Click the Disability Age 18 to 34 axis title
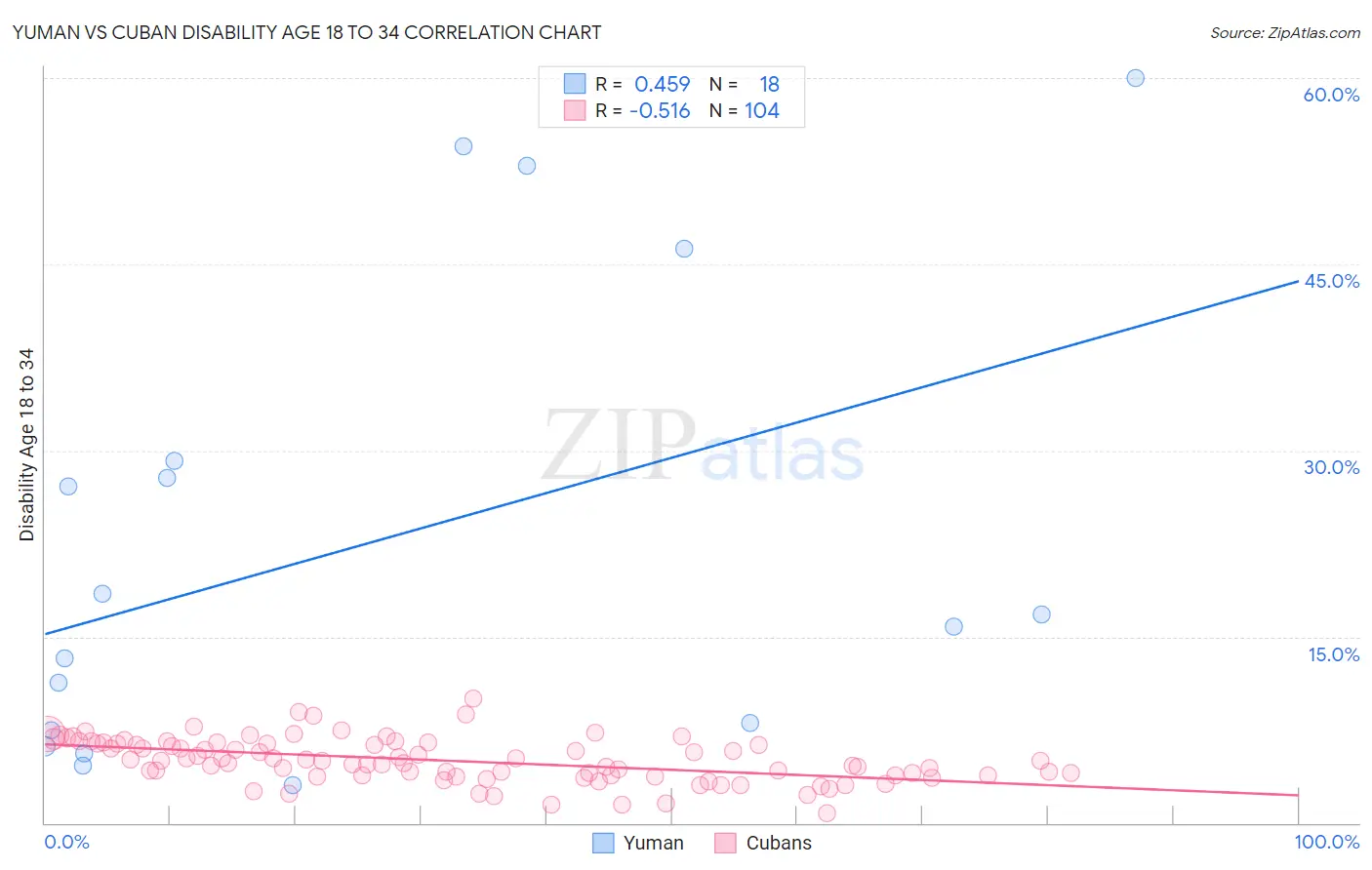The width and height of the screenshot is (1372, 870). pyautogui.click(x=26, y=445)
